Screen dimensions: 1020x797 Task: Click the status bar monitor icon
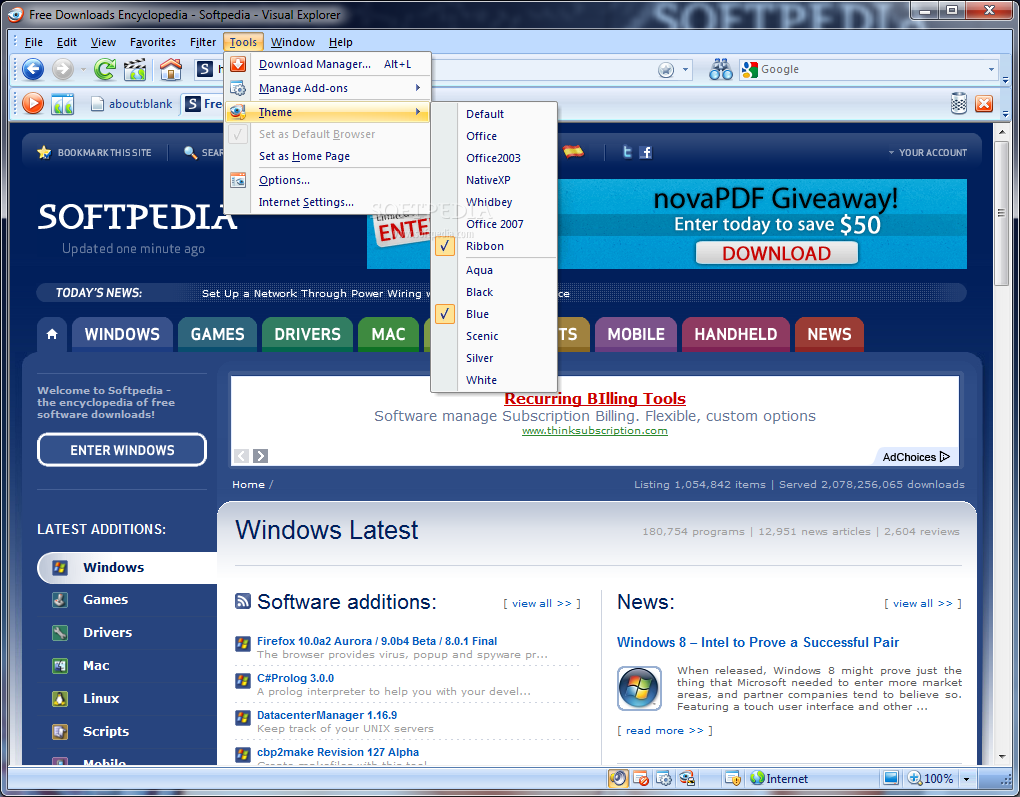891,778
